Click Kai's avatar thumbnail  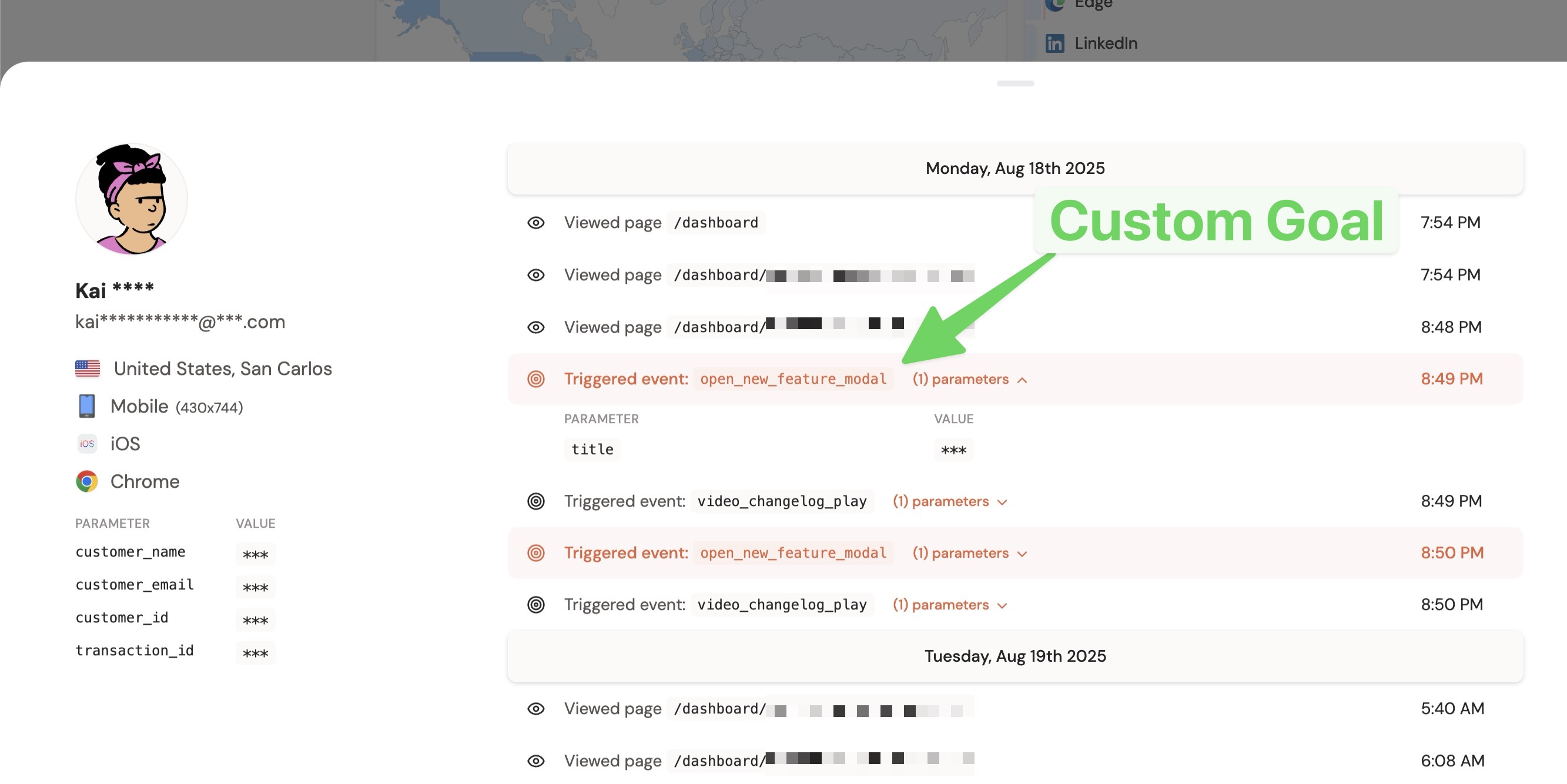click(x=132, y=199)
